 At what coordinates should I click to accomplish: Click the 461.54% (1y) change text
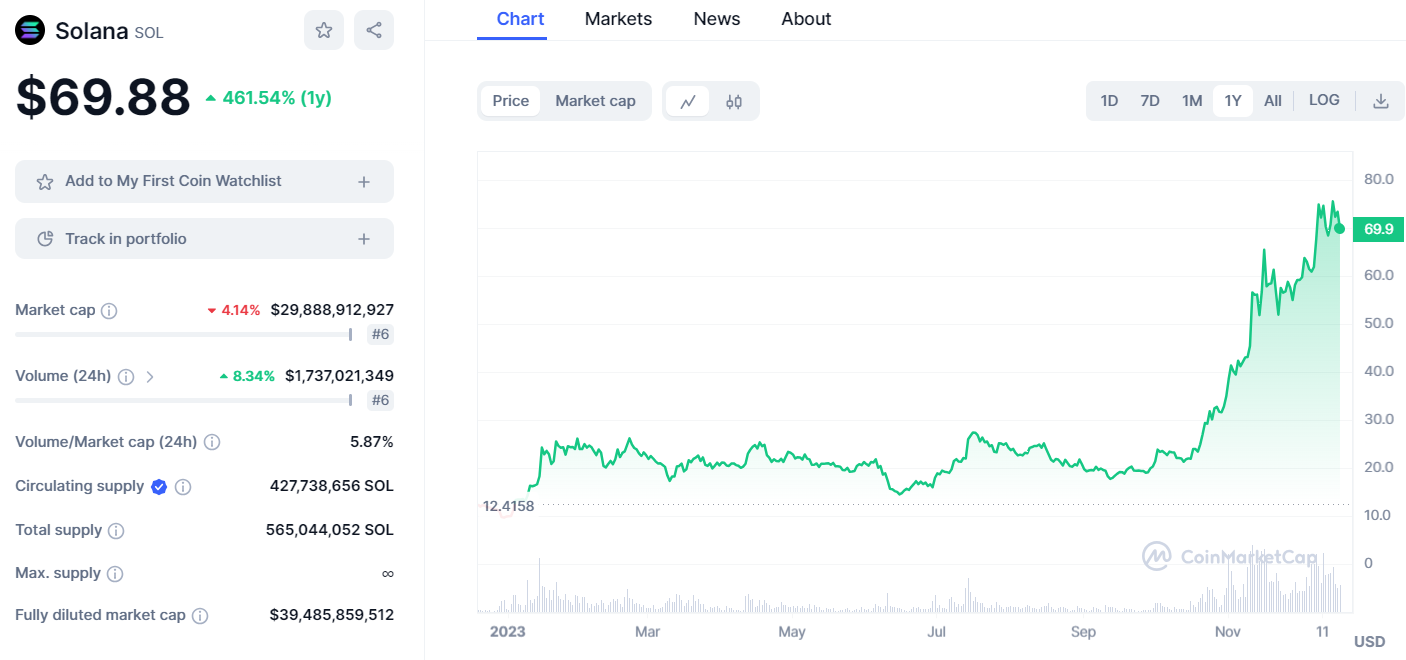(x=269, y=98)
